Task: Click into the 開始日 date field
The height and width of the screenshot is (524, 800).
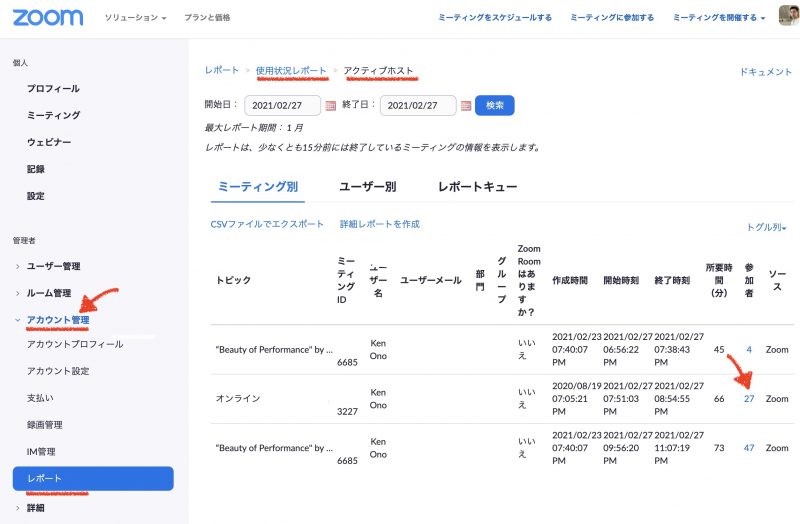Action: pyautogui.click(x=282, y=105)
